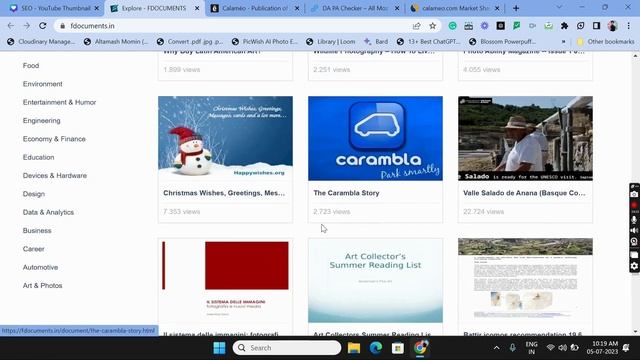
Task: Click the share page icon in address bar
Action: tap(416, 26)
